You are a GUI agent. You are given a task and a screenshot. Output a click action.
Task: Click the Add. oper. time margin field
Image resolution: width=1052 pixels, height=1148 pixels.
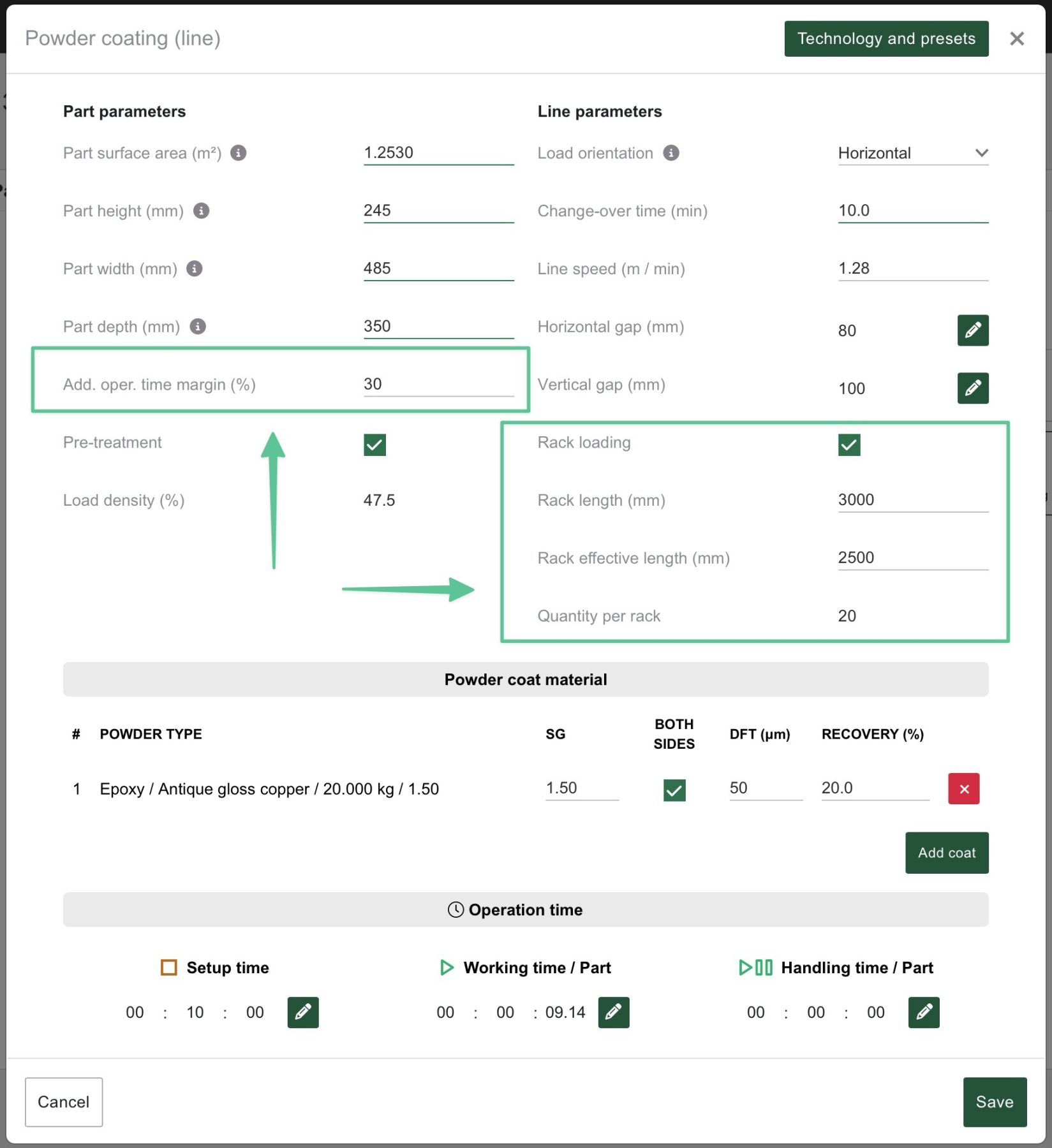[438, 384]
